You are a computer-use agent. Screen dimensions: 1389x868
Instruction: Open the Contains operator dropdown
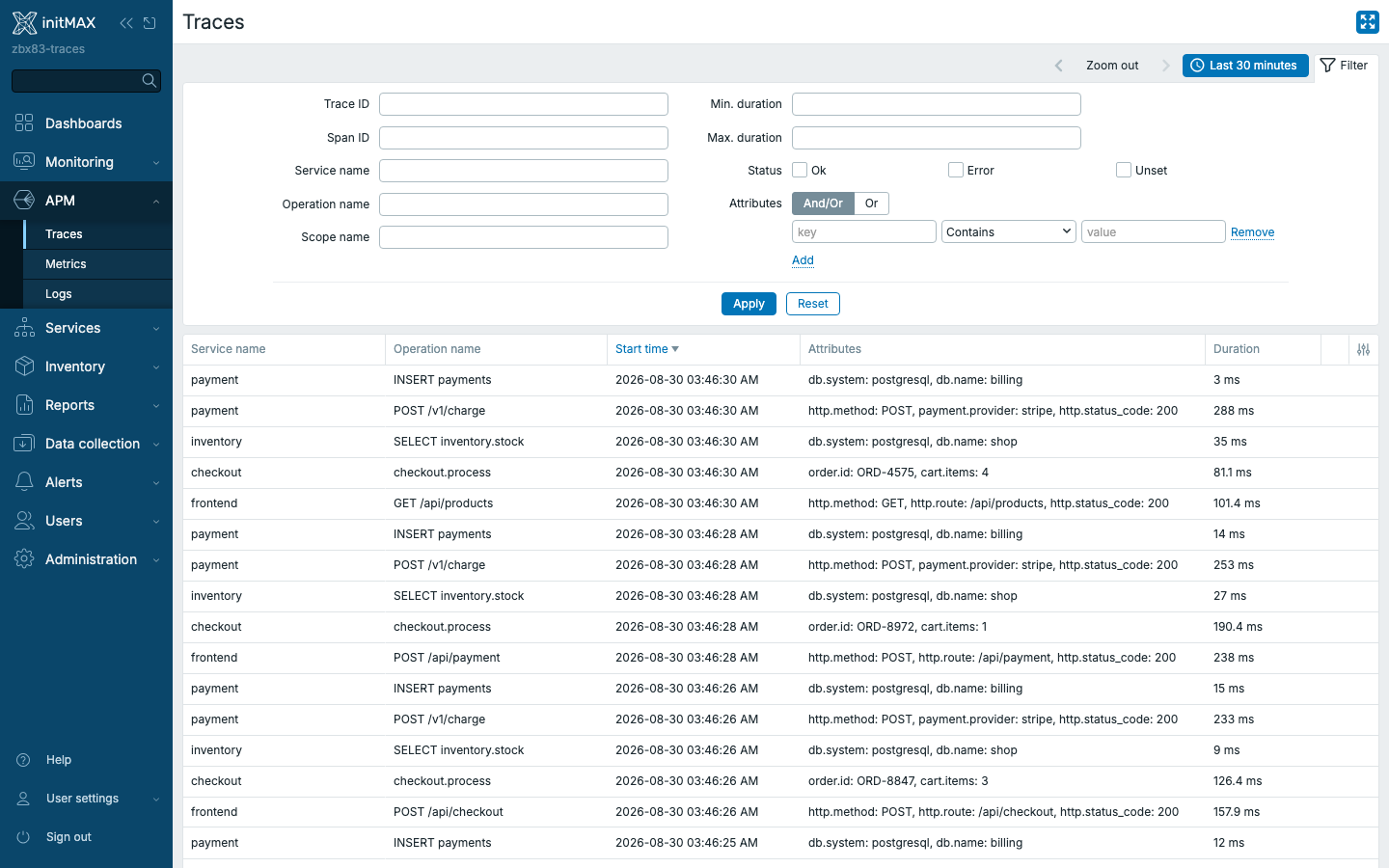tap(1009, 231)
